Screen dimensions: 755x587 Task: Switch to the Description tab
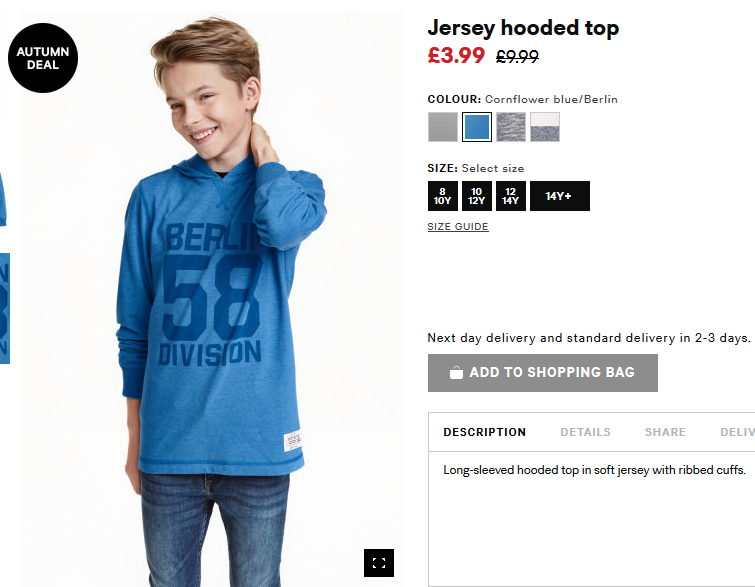click(x=484, y=432)
